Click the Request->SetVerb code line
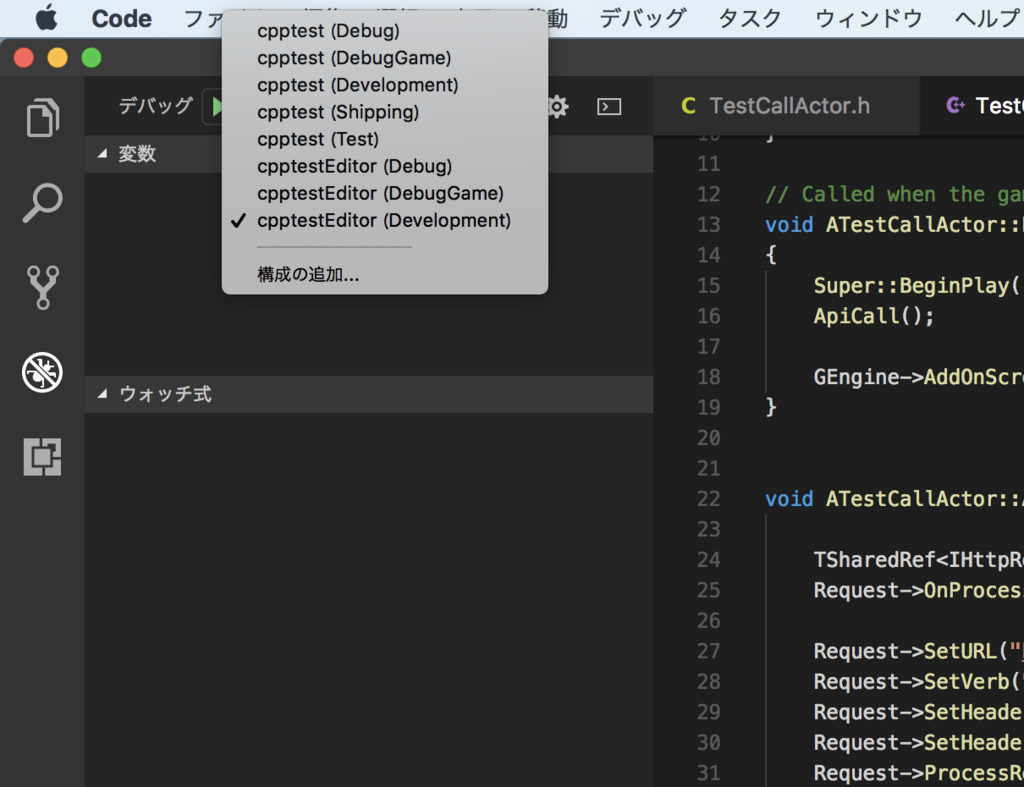Image resolution: width=1024 pixels, height=787 pixels. pos(918,682)
